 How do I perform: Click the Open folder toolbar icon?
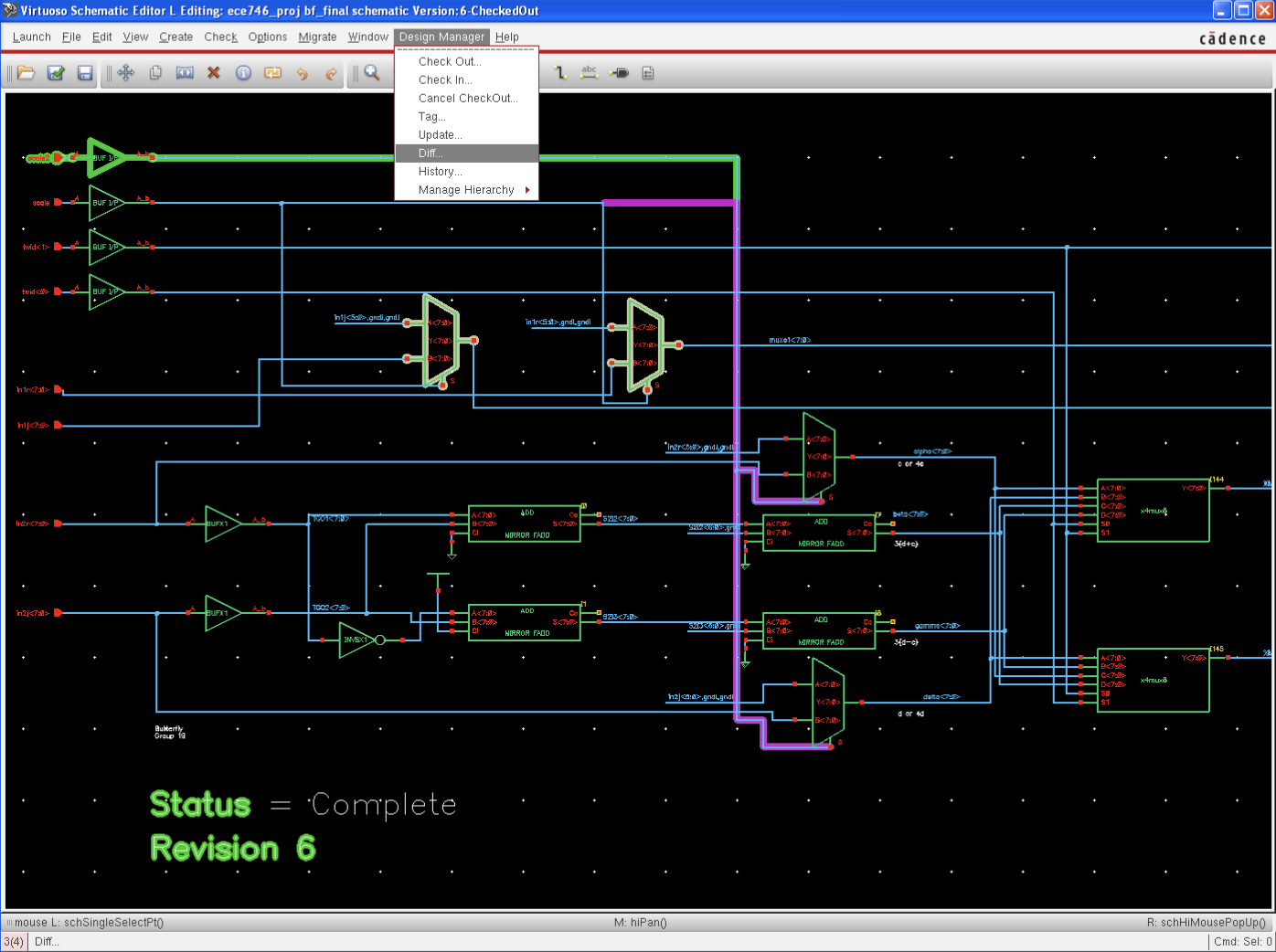point(27,73)
